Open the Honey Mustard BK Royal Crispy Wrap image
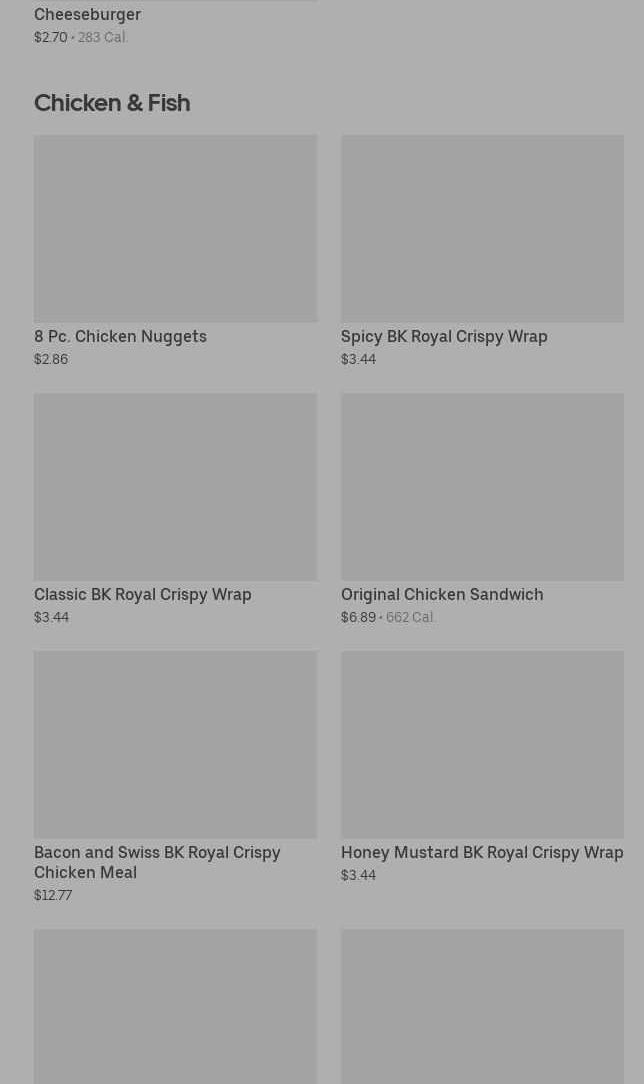Viewport: 644px width, 1084px height. (482, 745)
